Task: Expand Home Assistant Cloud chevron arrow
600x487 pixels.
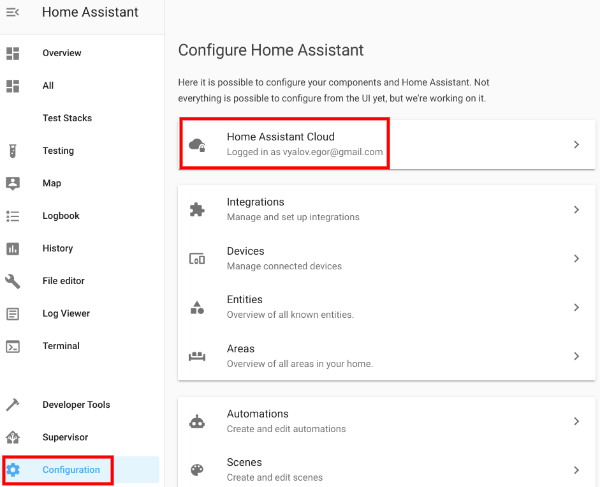Action: [576, 145]
